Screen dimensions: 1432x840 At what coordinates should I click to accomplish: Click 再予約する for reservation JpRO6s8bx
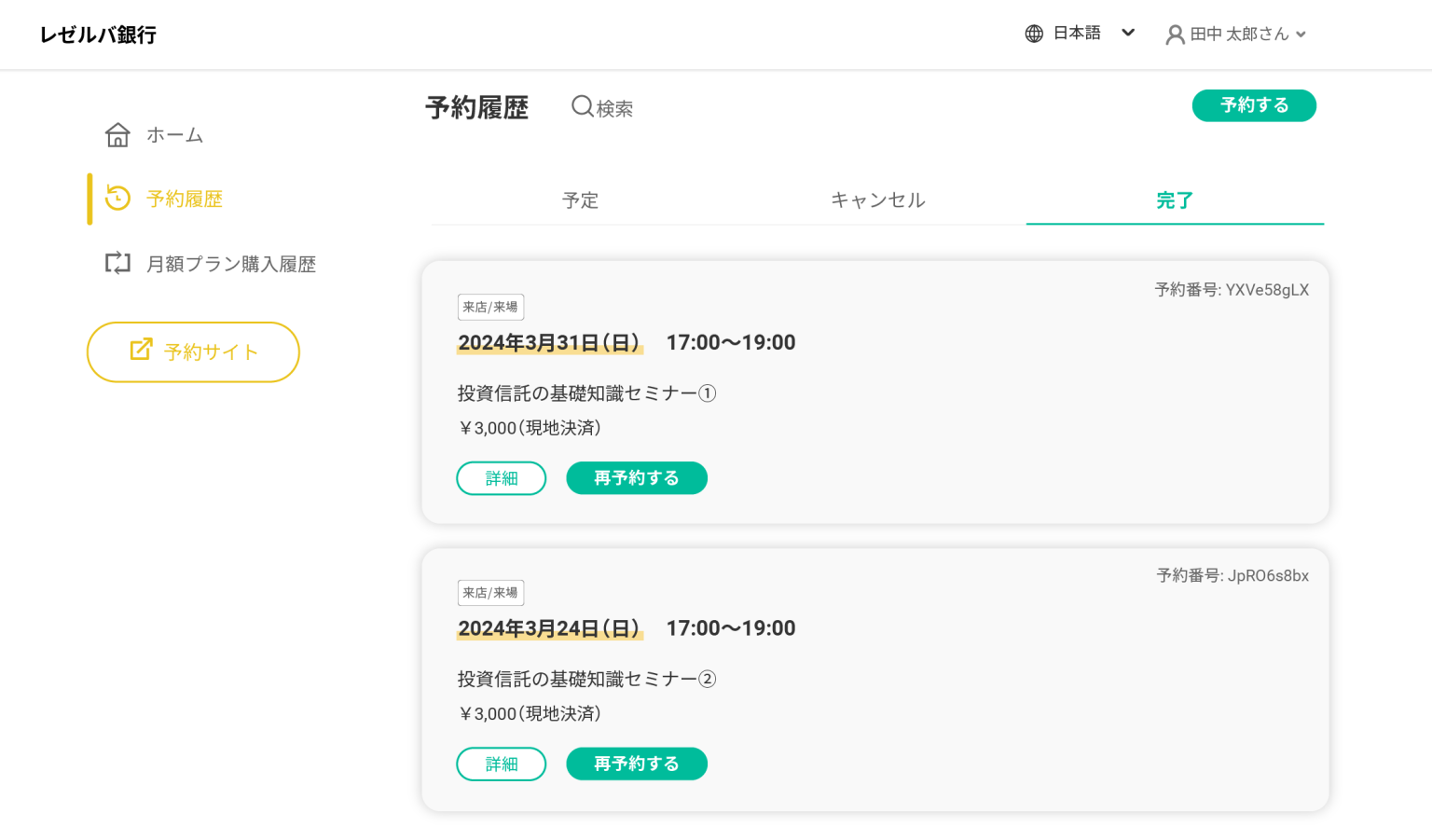[x=637, y=764]
